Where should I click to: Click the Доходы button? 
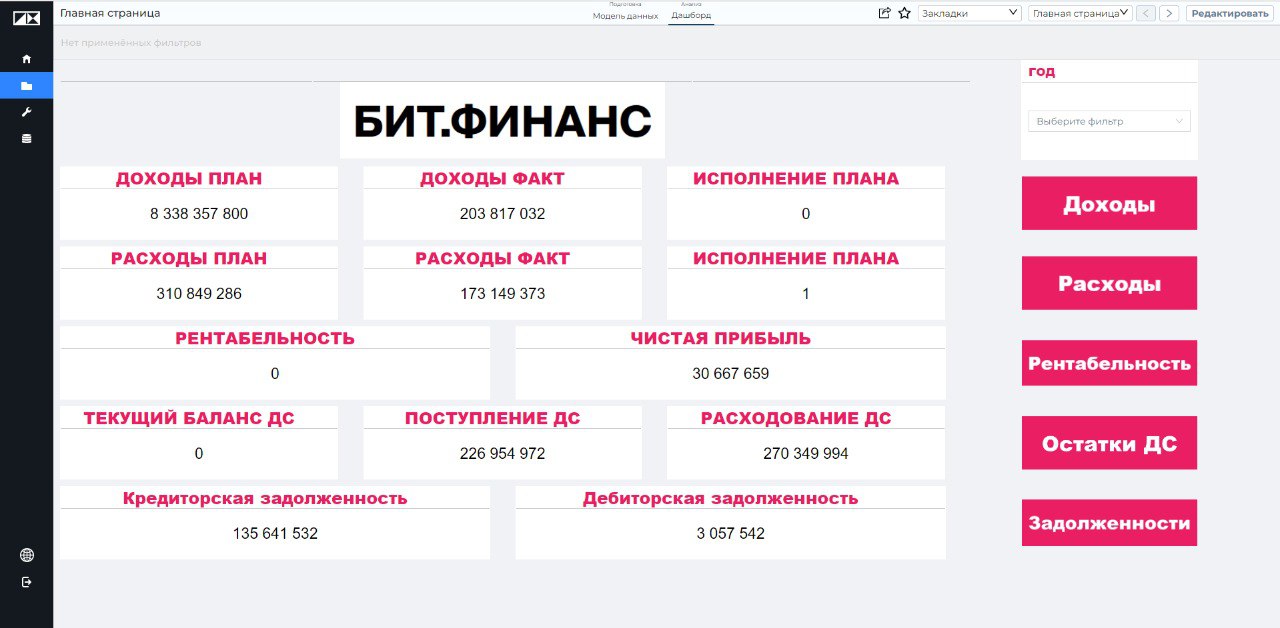1109,204
